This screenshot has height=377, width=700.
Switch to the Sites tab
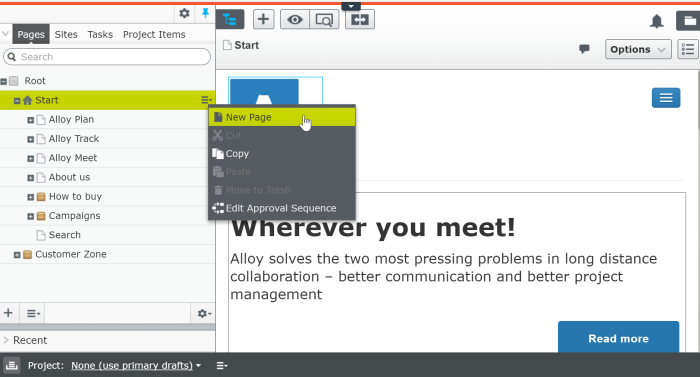tap(66, 34)
